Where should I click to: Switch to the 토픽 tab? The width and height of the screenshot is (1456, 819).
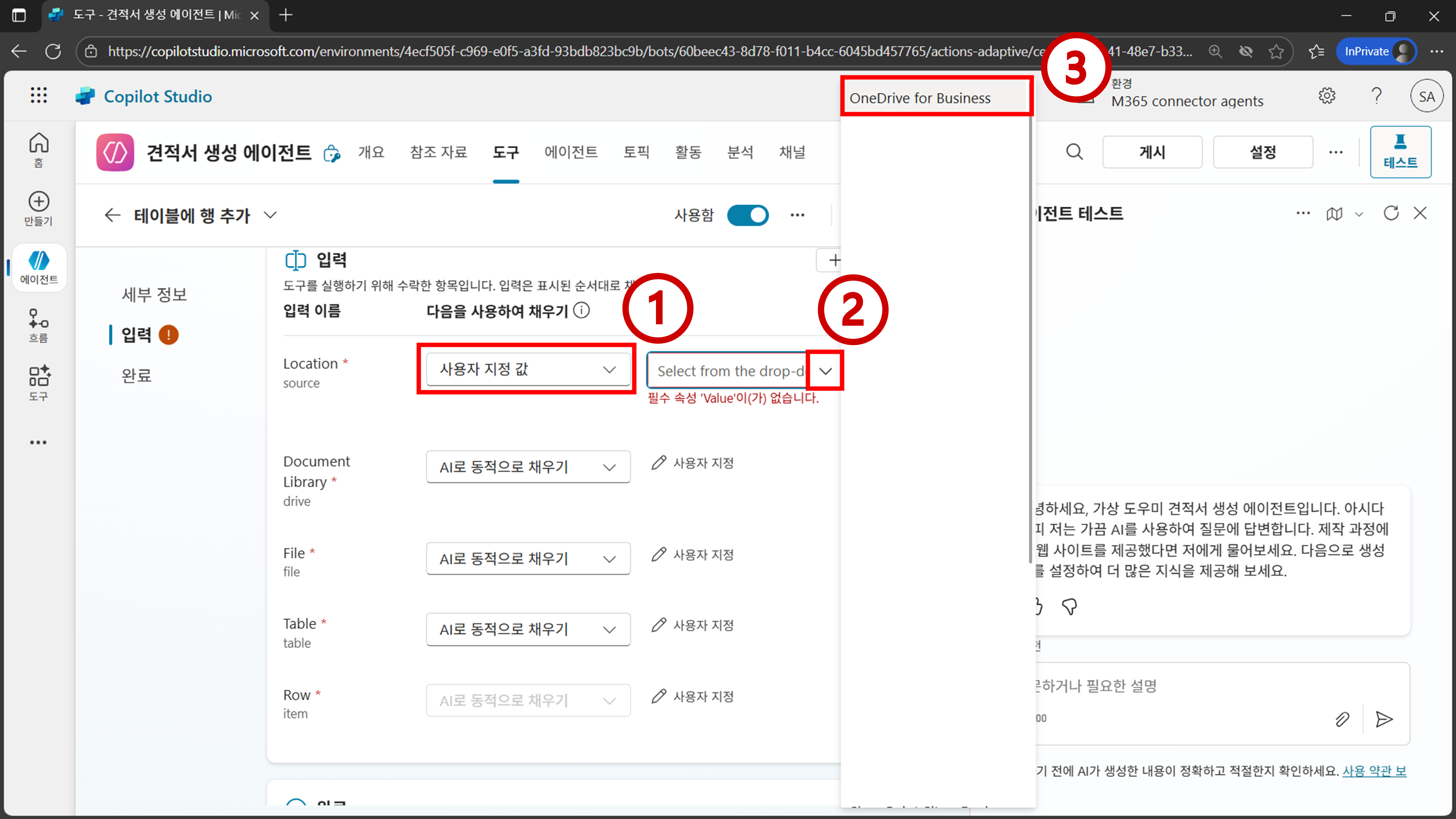click(636, 152)
